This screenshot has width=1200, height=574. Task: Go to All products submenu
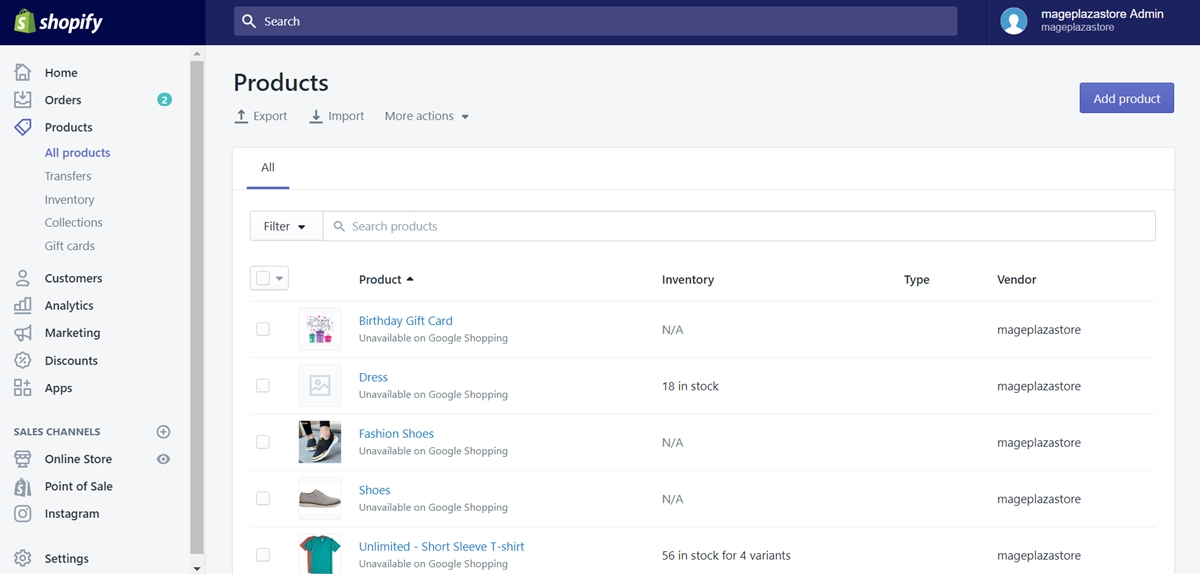pos(77,153)
